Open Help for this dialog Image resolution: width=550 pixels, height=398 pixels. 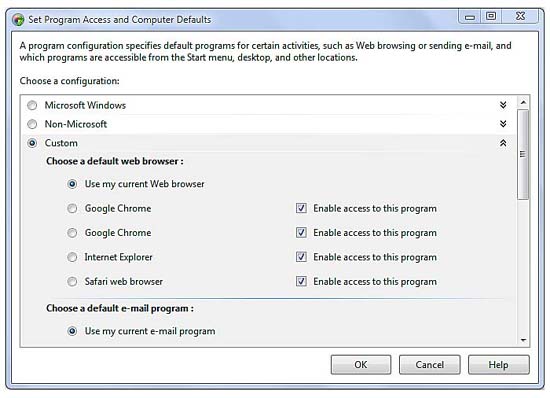pos(498,365)
